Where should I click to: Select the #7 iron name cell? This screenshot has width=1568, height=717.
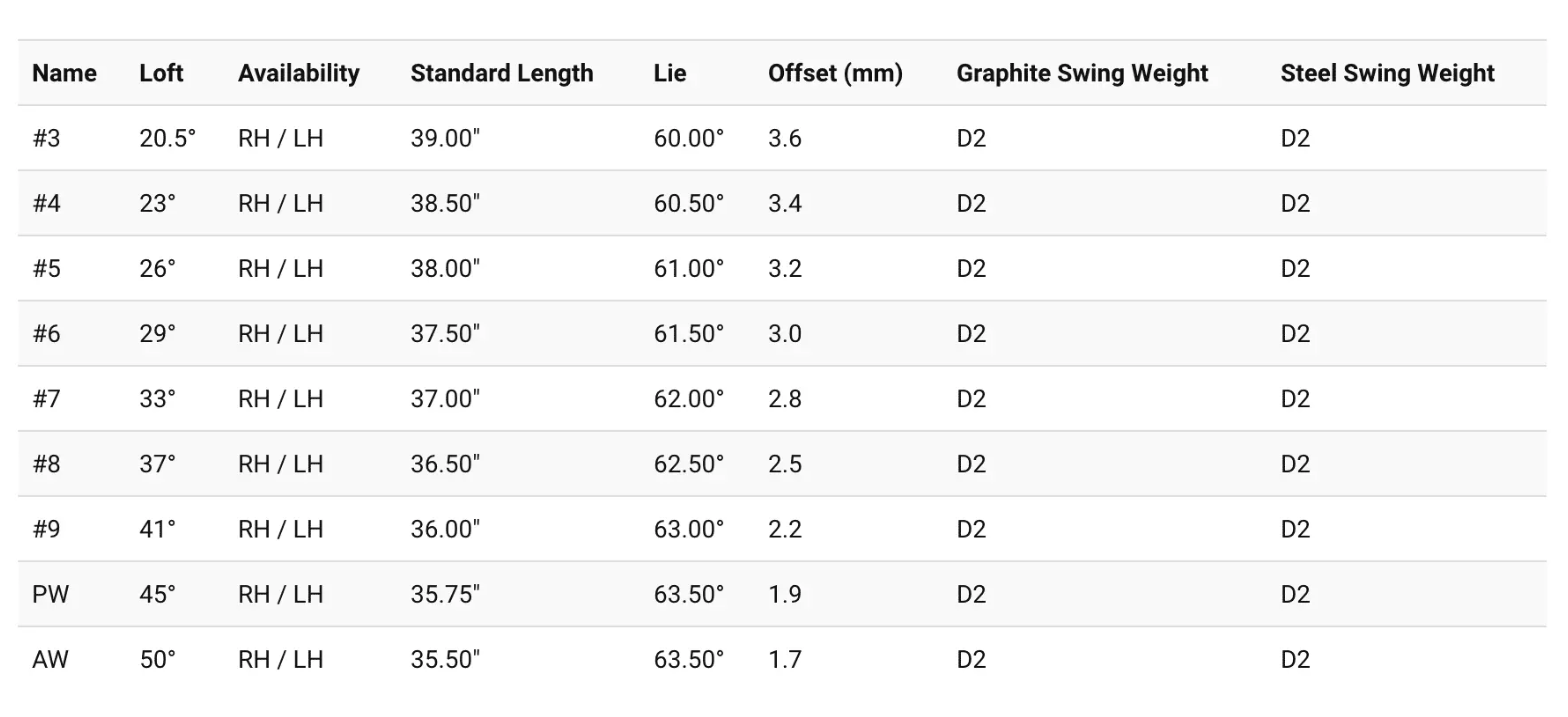46,399
